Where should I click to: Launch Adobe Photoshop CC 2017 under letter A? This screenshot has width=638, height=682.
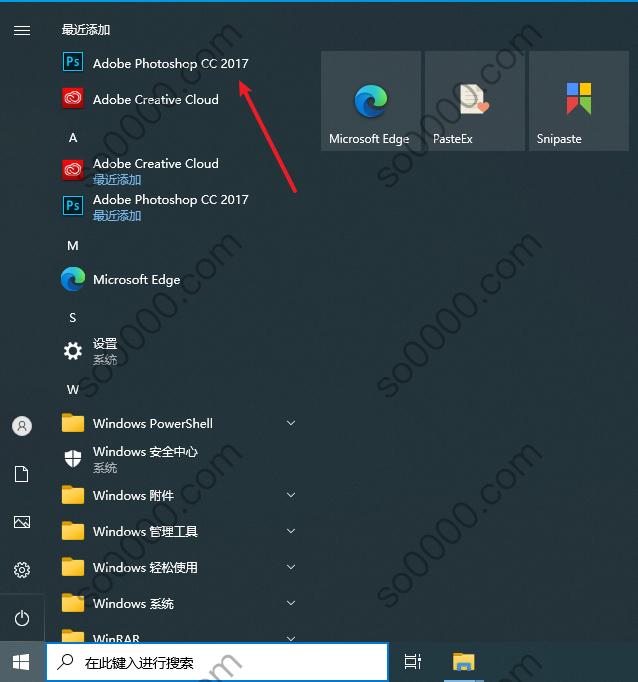coord(178,206)
